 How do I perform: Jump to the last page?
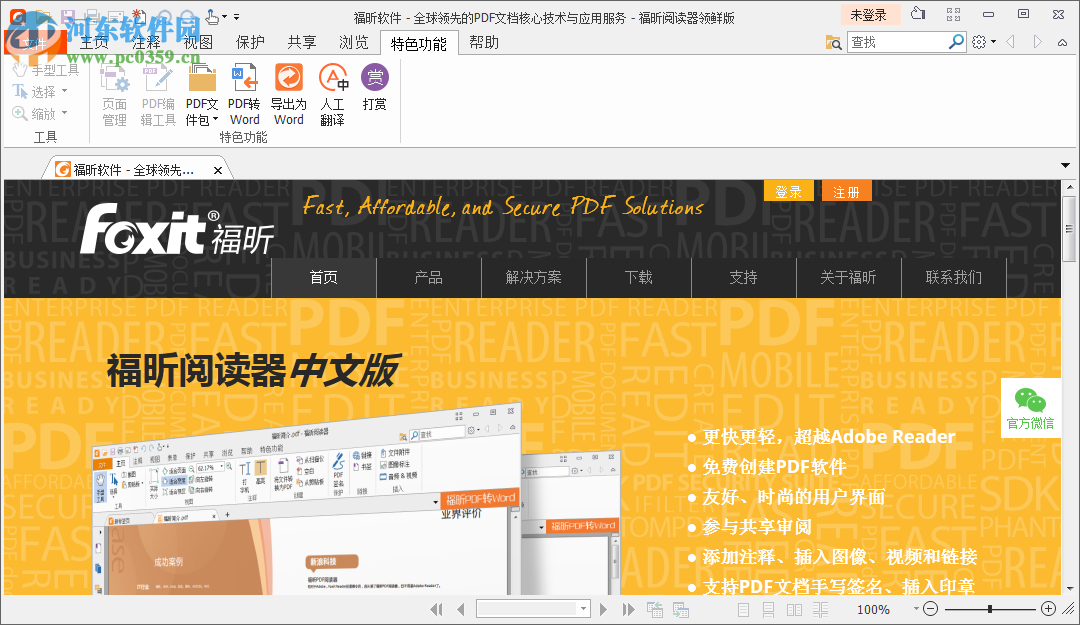pyautogui.click(x=628, y=609)
